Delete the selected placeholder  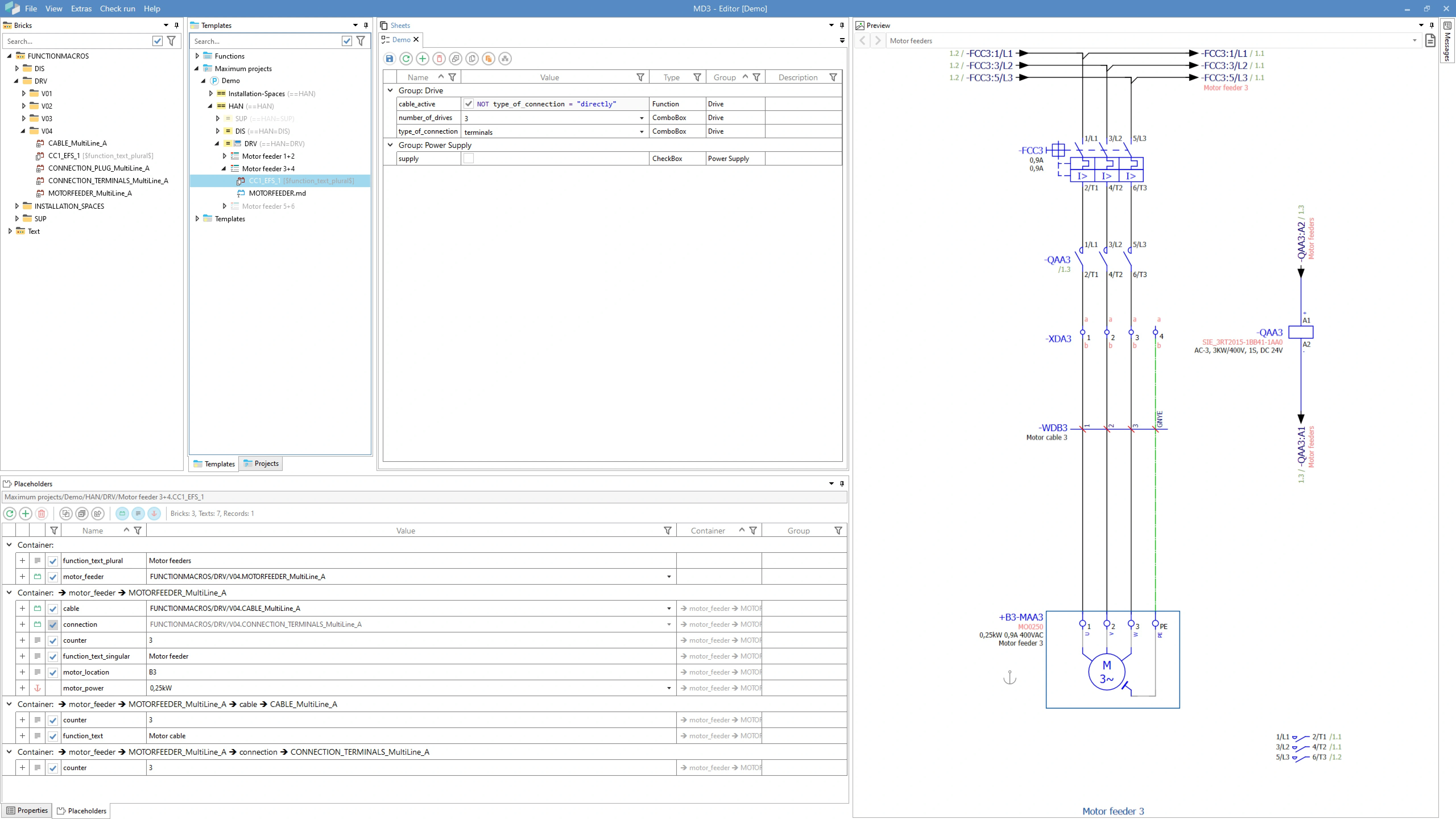pyautogui.click(x=41, y=514)
